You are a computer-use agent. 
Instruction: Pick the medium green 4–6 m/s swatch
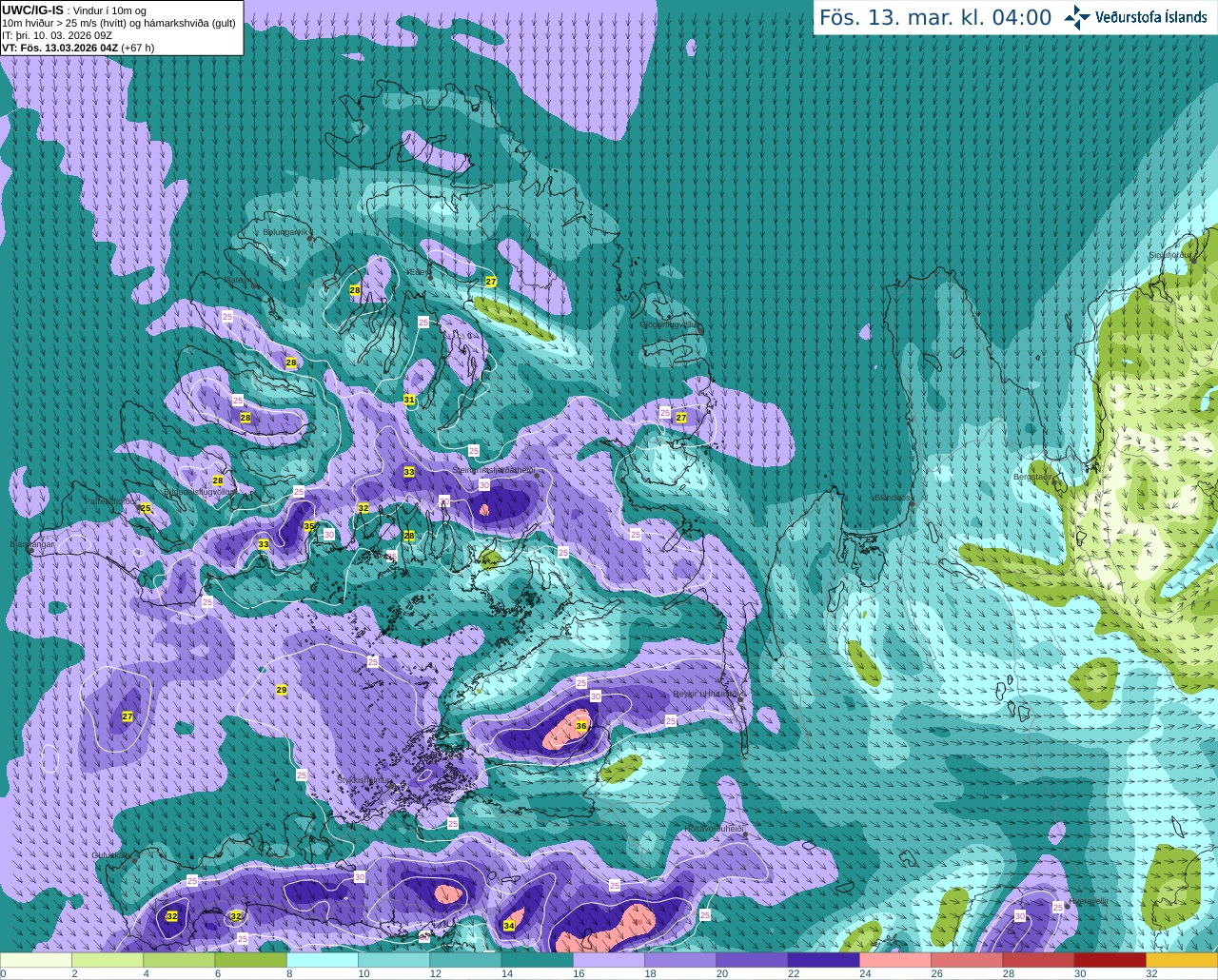click(179, 960)
